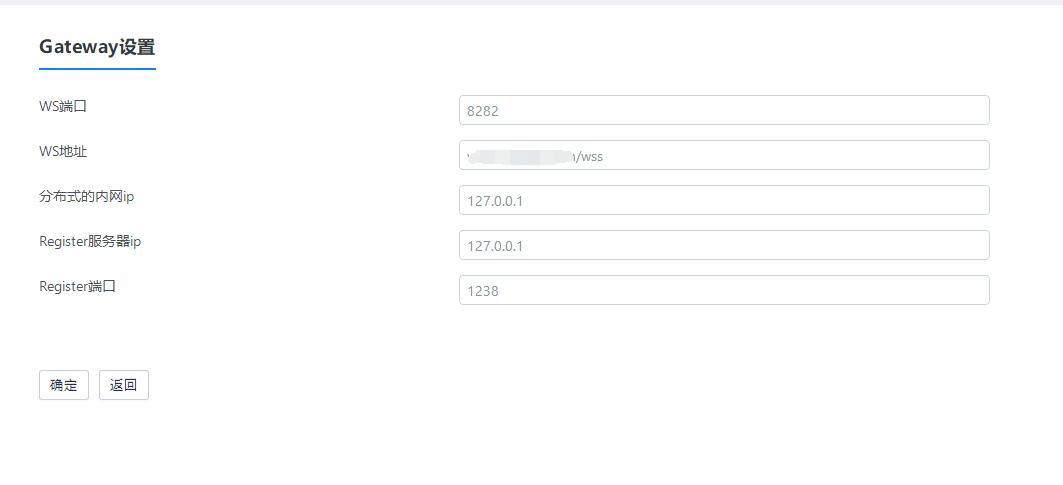Click the WS地址 label text

click(63, 151)
